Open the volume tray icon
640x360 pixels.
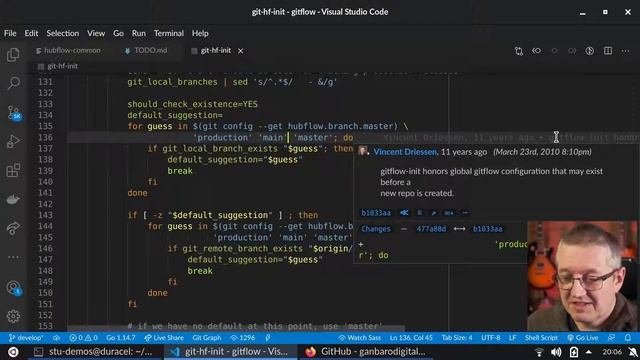click(556, 352)
